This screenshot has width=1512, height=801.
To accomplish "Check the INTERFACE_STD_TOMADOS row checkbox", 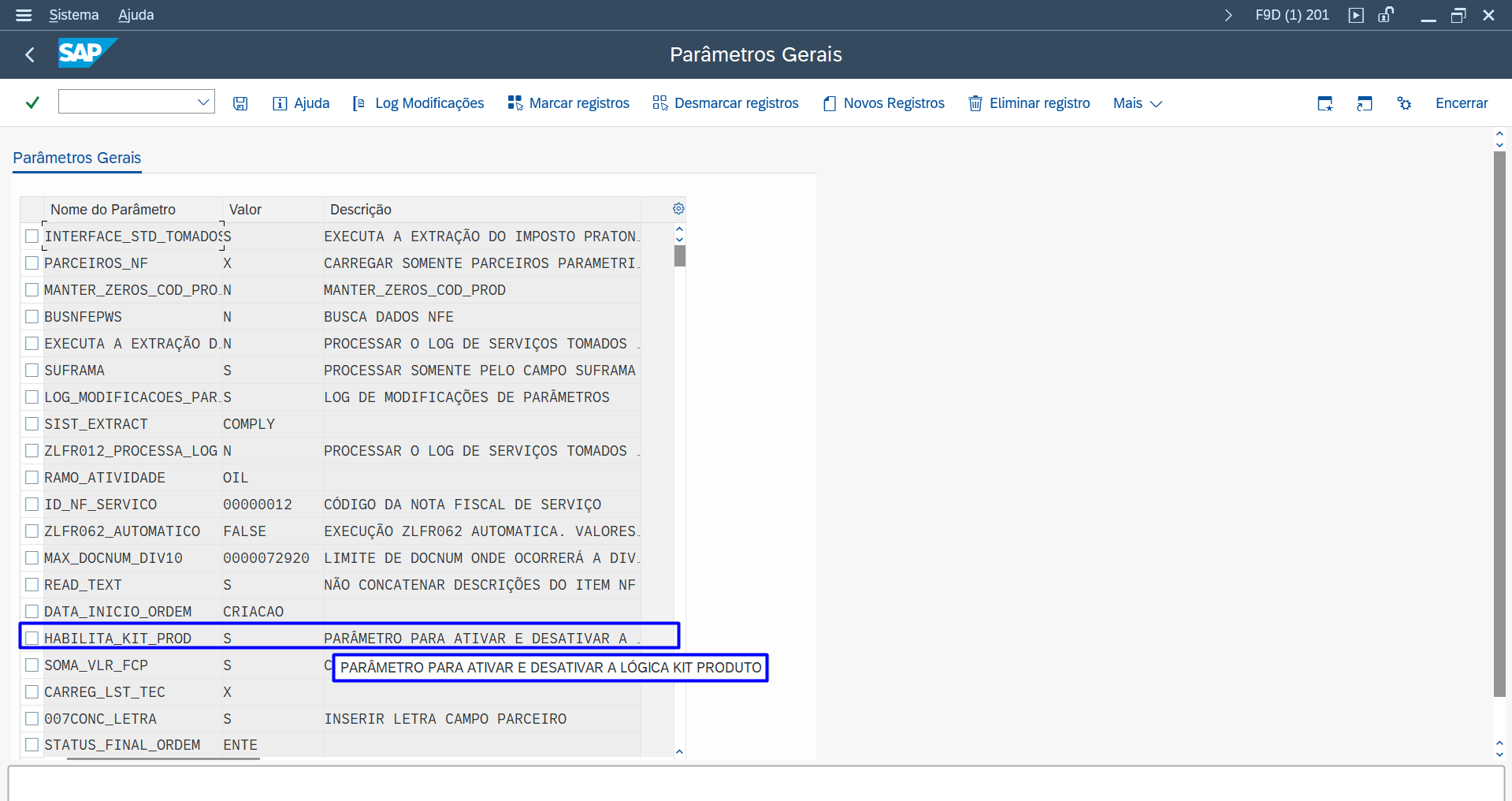I will (x=32, y=237).
